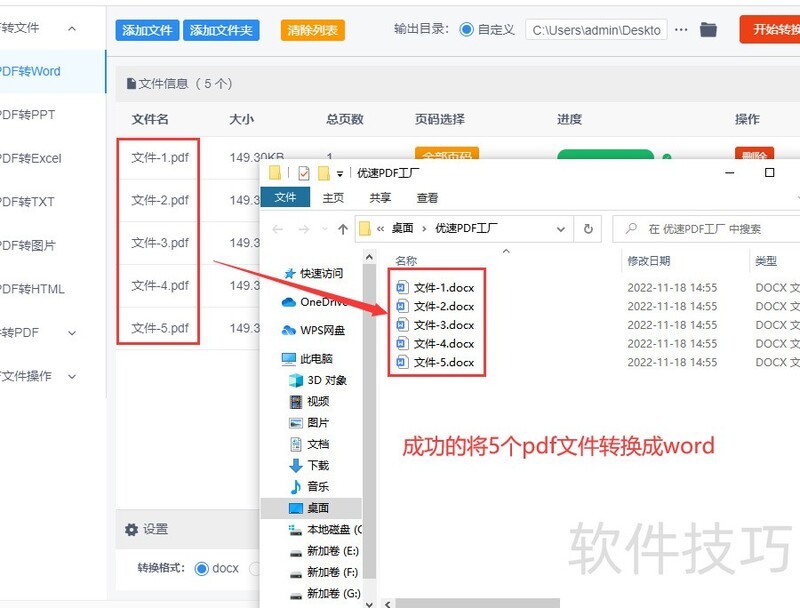
Task: Click the 设置 gear icon
Action: pyautogui.click(x=131, y=529)
